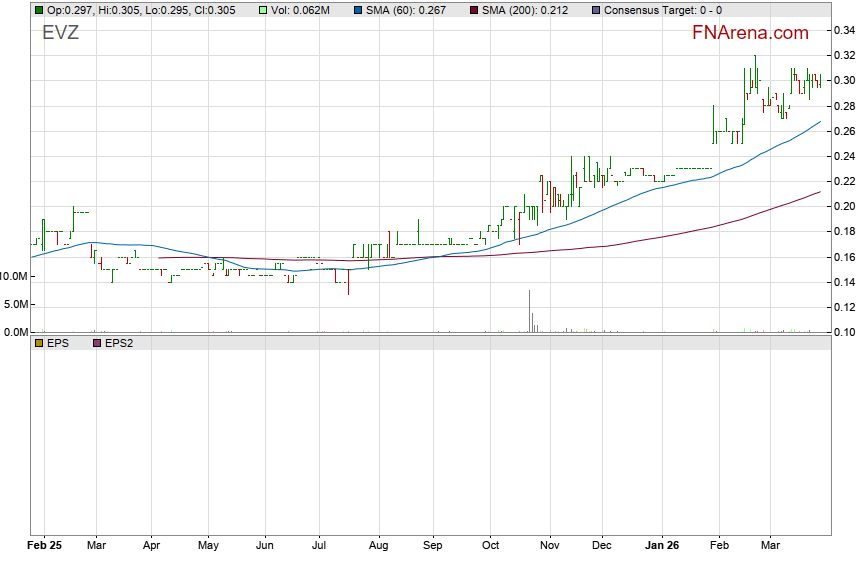
Task: Click the gold EPS legend swatch
Action: (39, 343)
